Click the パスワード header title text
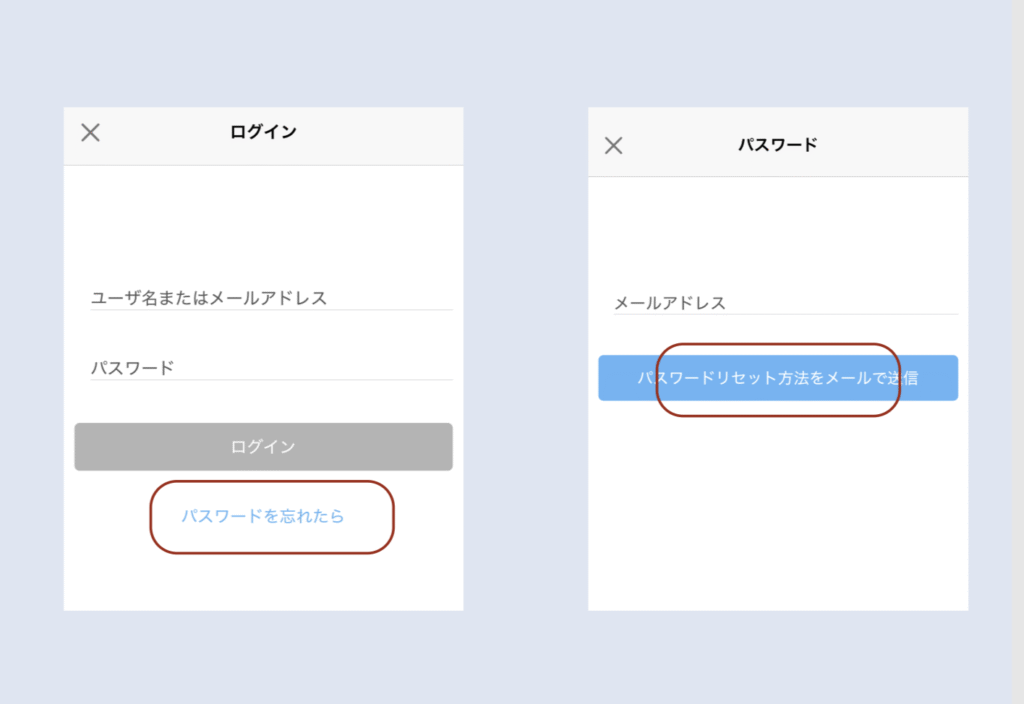Screen dimensions: 1024x704 click(x=778, y=145)
